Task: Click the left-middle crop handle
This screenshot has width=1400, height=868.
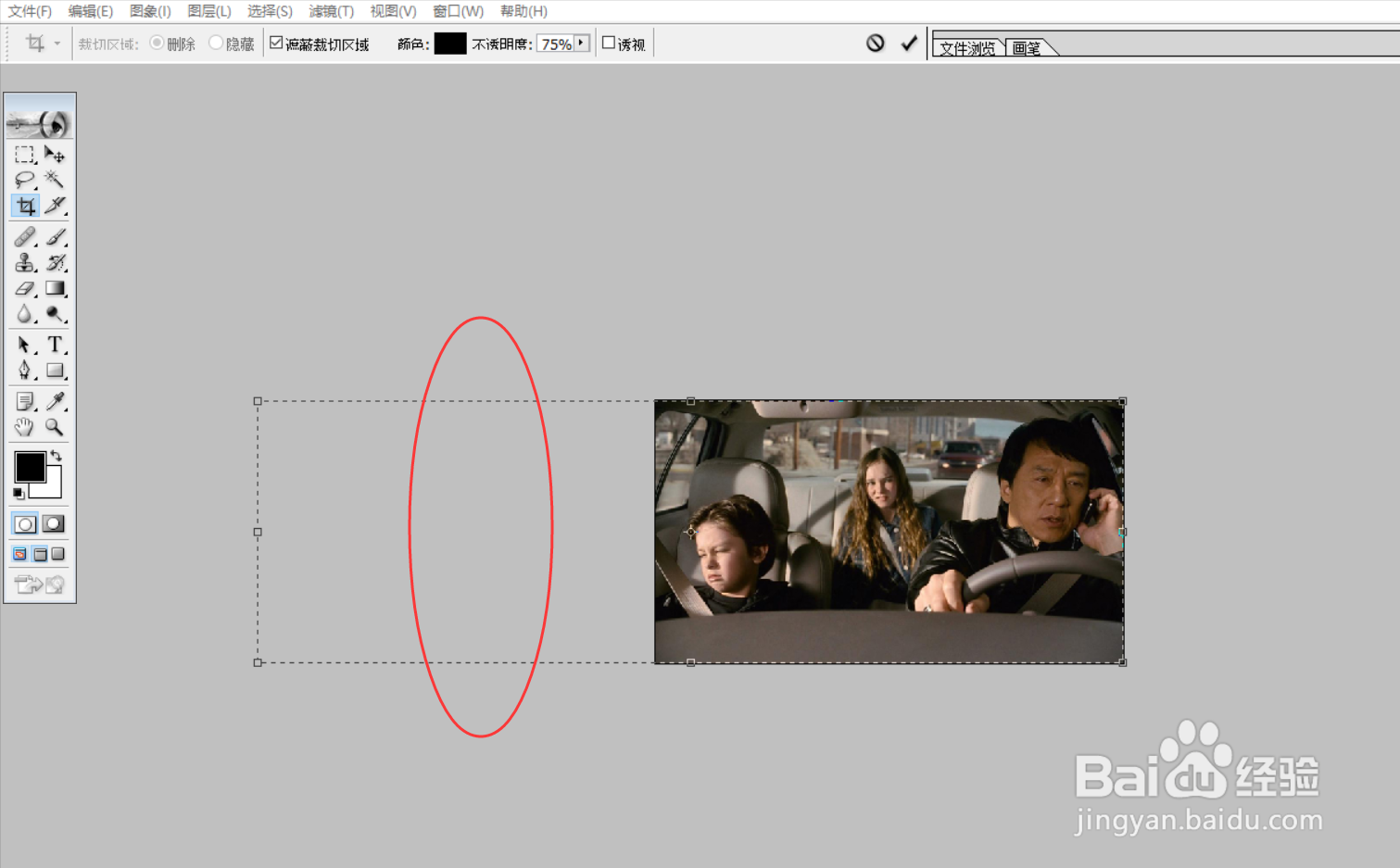Action: (258, 532)
